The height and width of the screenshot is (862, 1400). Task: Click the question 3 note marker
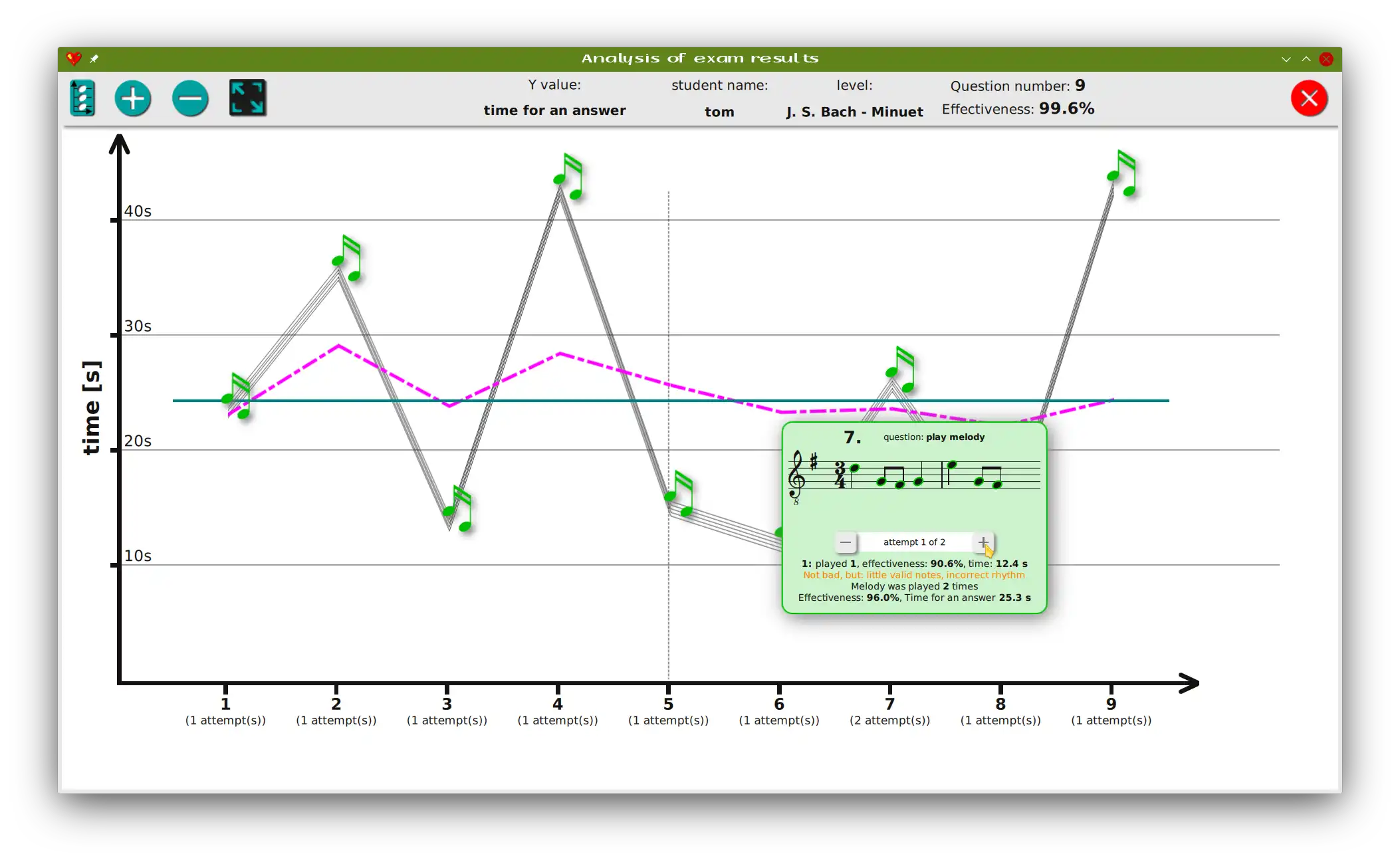(458, 509)
